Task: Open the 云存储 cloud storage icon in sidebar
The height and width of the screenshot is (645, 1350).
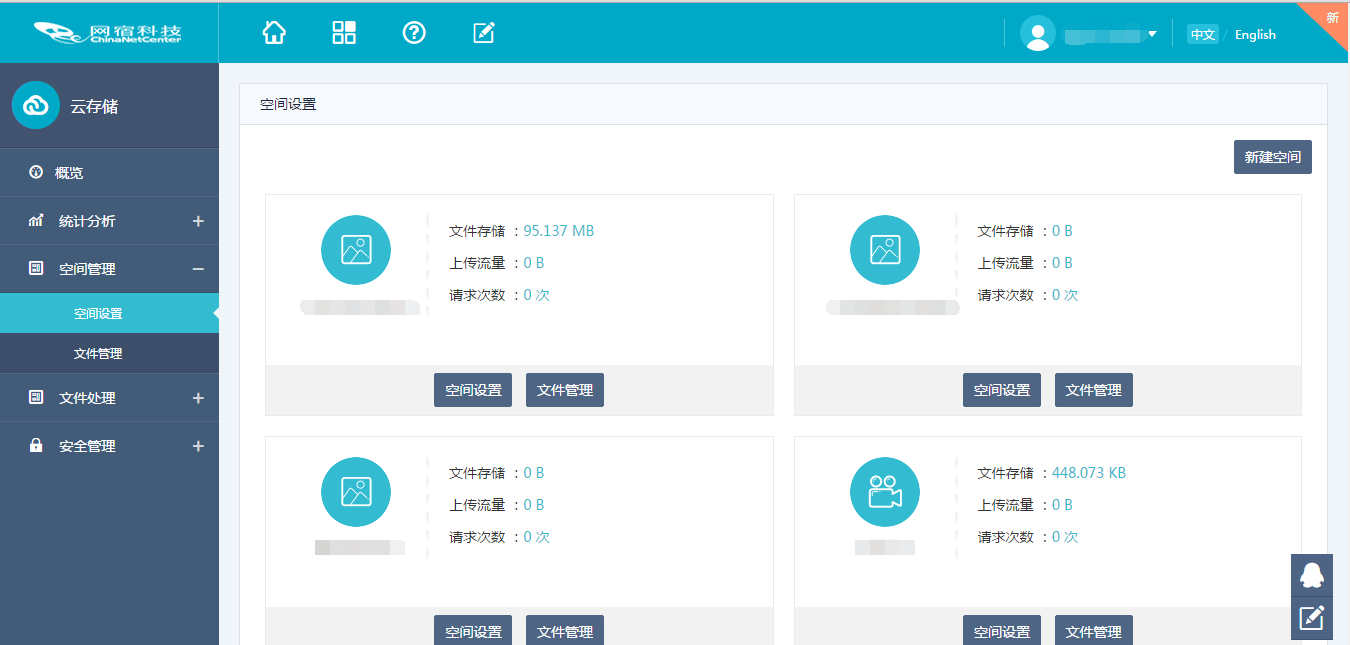Action: [35, 104]
